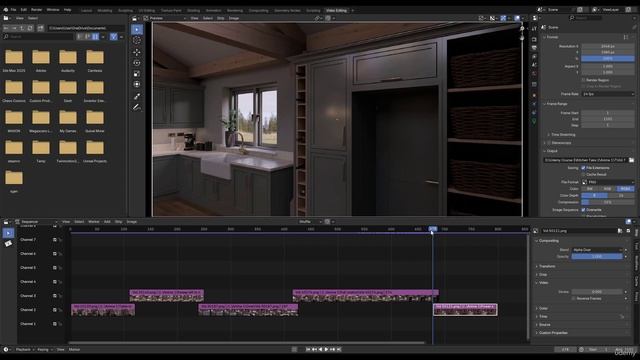Select the sequencer Select tool icon
Screen dimensions: 640x360
tap(8, 233)
